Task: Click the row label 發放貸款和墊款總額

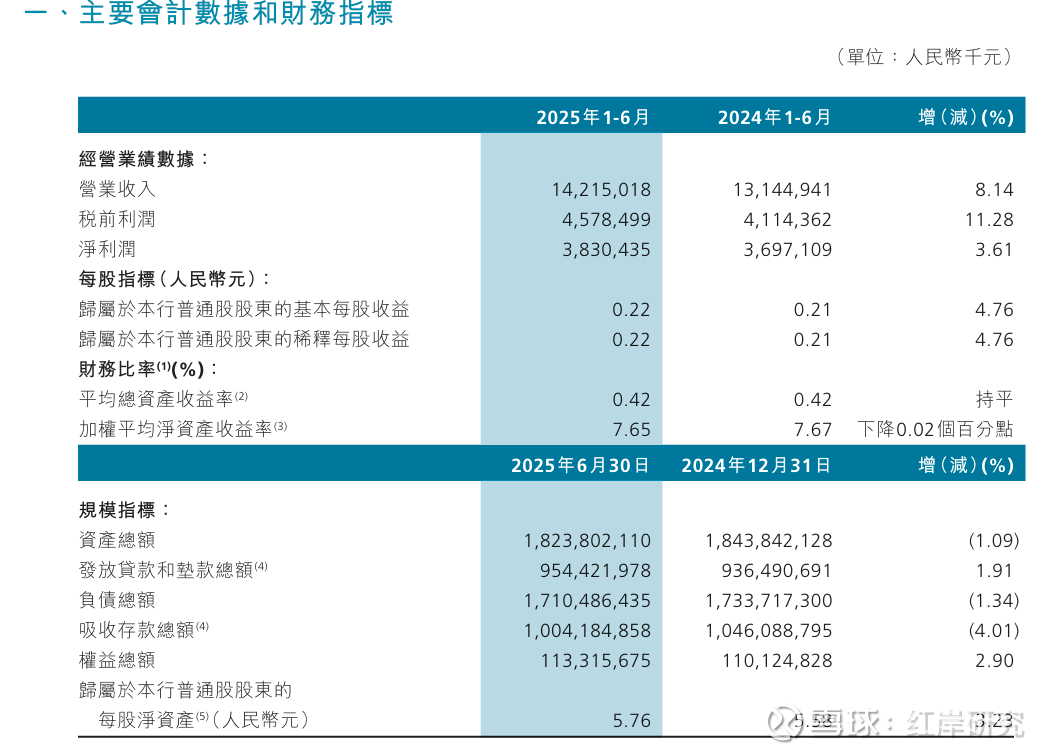Action: tap(166, 570)
